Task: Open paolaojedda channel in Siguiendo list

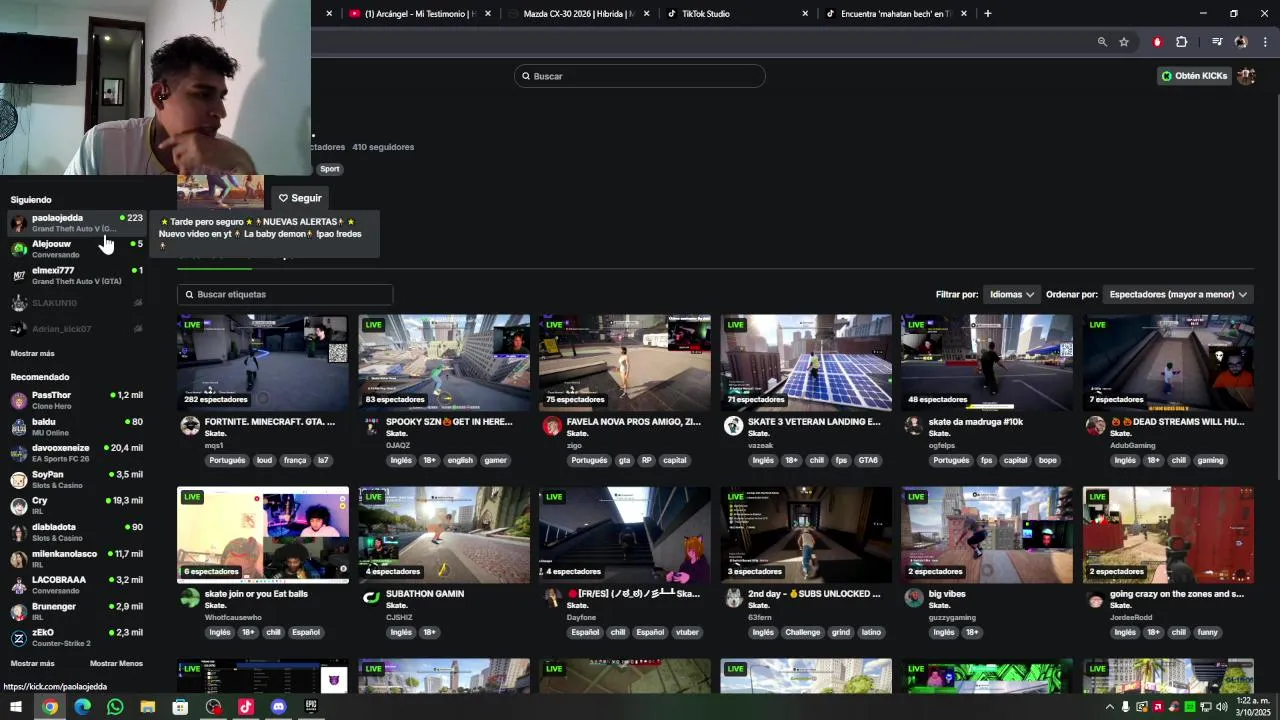Action: (77, 223)
